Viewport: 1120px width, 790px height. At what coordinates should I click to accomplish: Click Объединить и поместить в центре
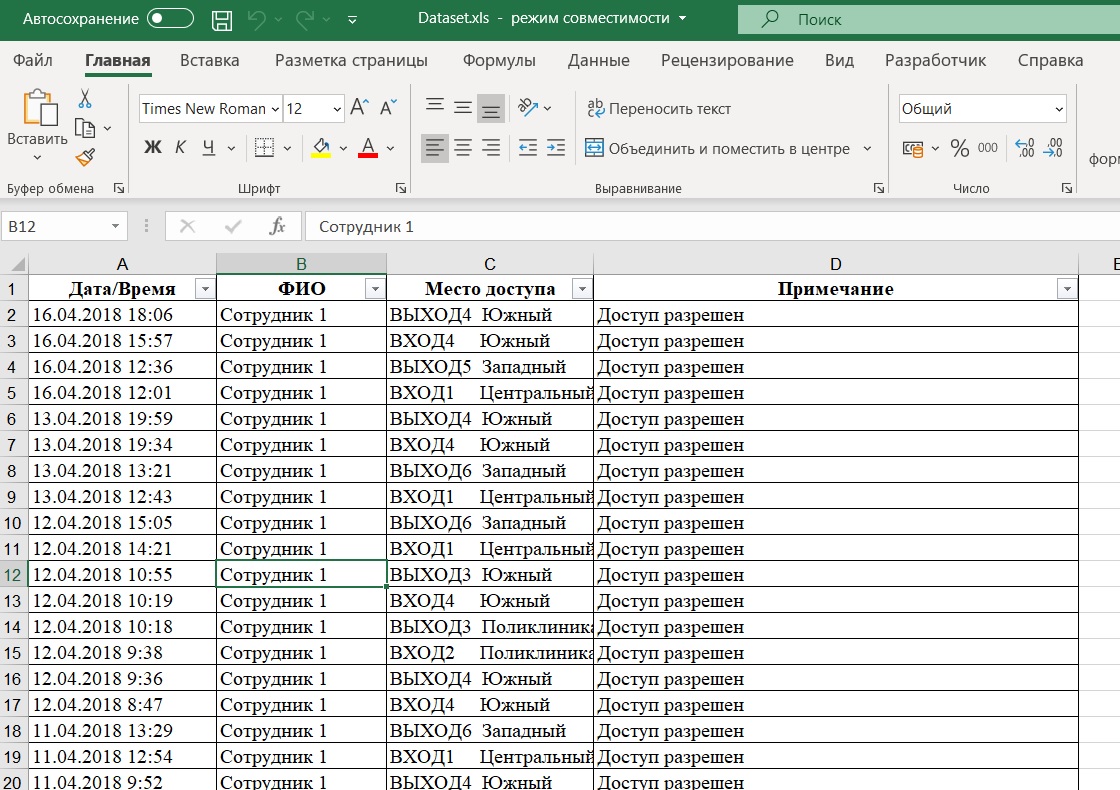tap(717, 149)
